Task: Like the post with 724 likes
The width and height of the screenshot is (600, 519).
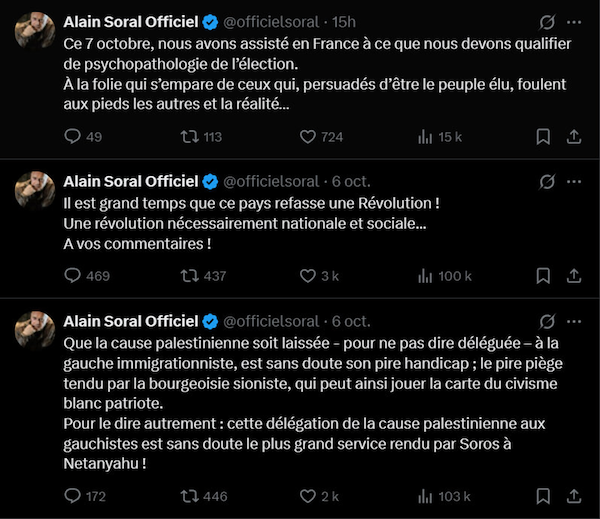Action: pos(308,137)
